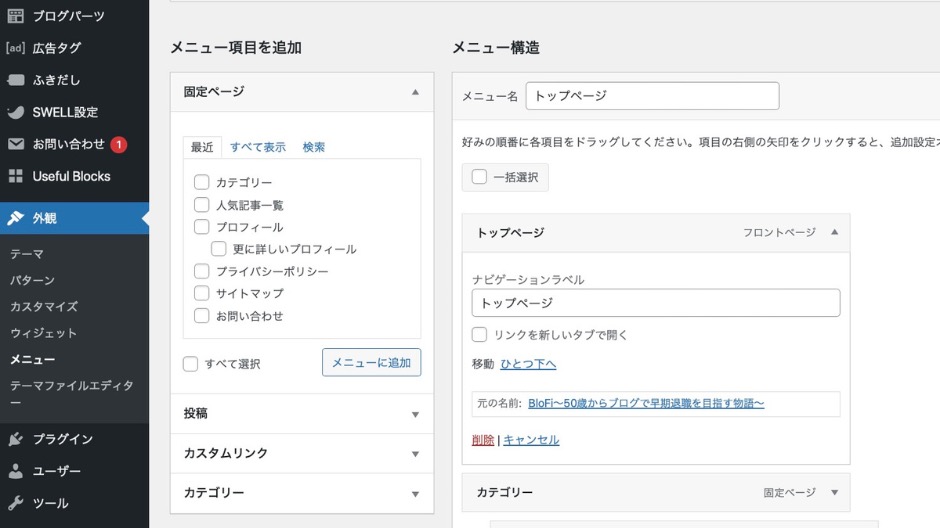The width and height of the screenshot is (940, 528).
Task: Open Useful Blocks grid icon
Action: [16, 176]
